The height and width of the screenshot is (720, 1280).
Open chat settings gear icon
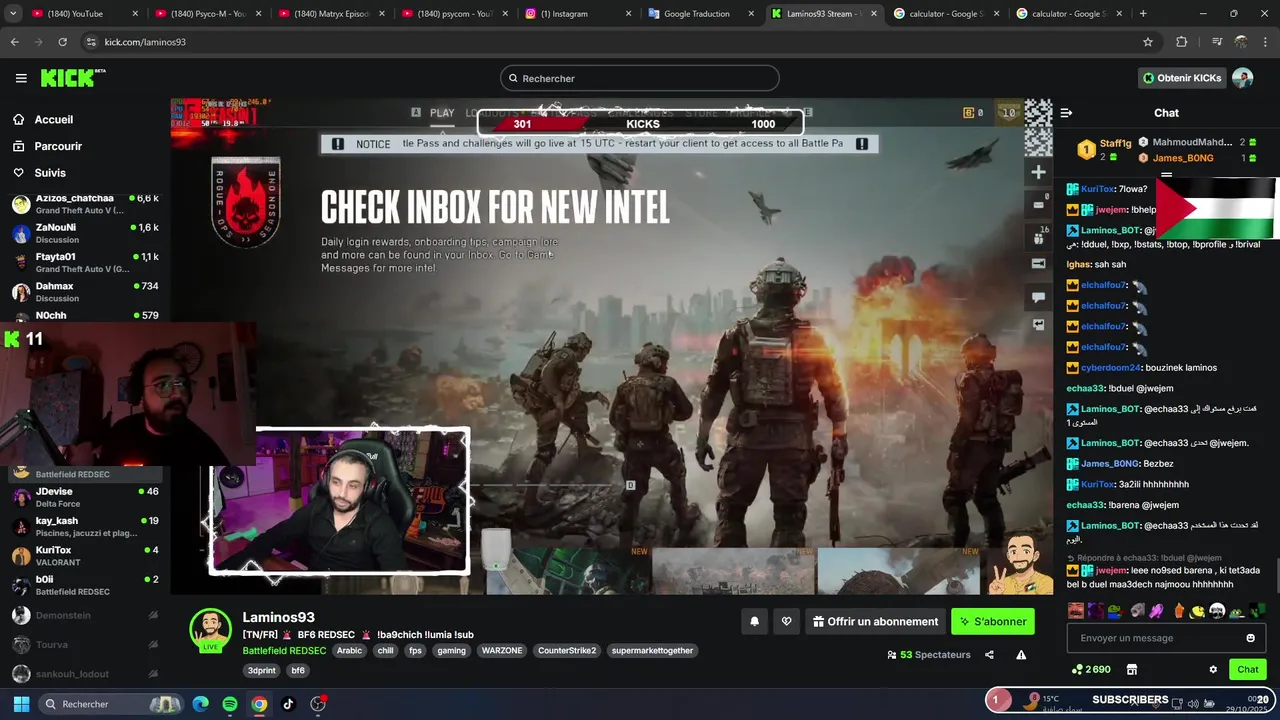coord(1213,670)
